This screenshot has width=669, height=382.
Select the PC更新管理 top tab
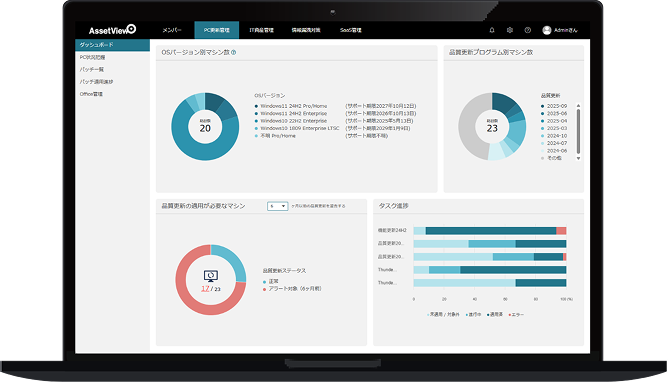[x=217, y=30]
